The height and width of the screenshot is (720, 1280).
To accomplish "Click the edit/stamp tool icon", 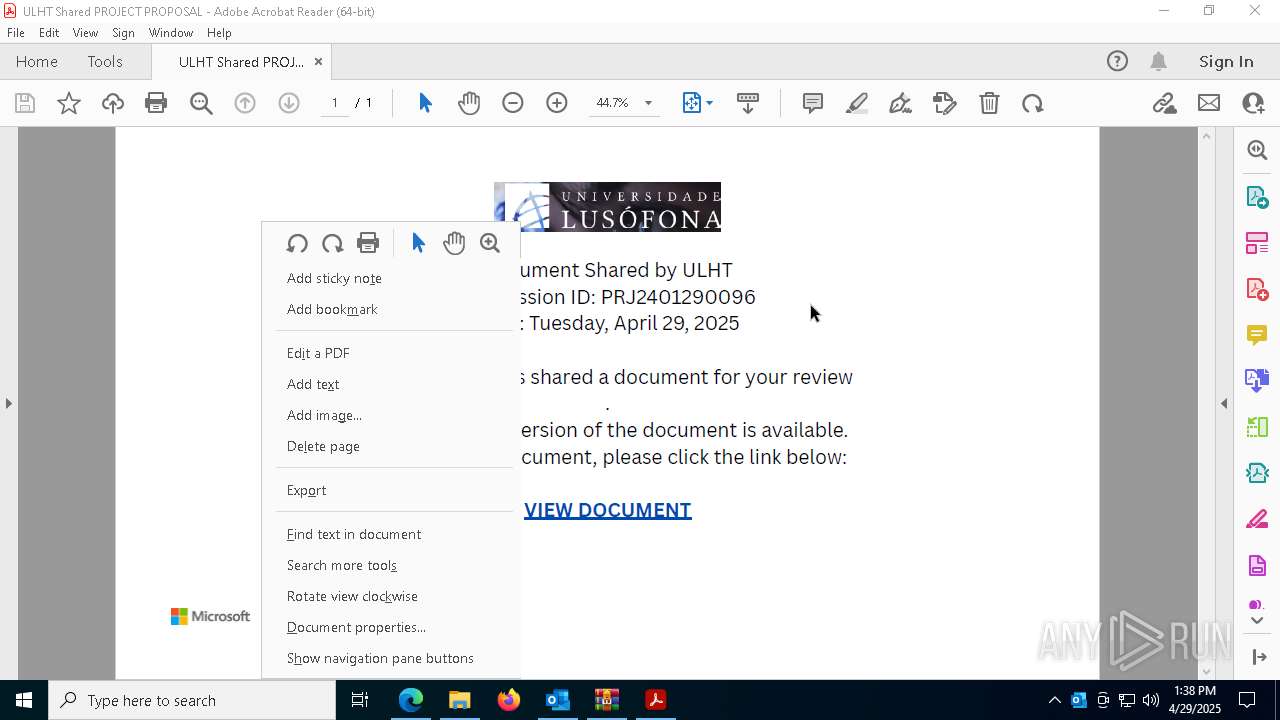I will 945,103.
